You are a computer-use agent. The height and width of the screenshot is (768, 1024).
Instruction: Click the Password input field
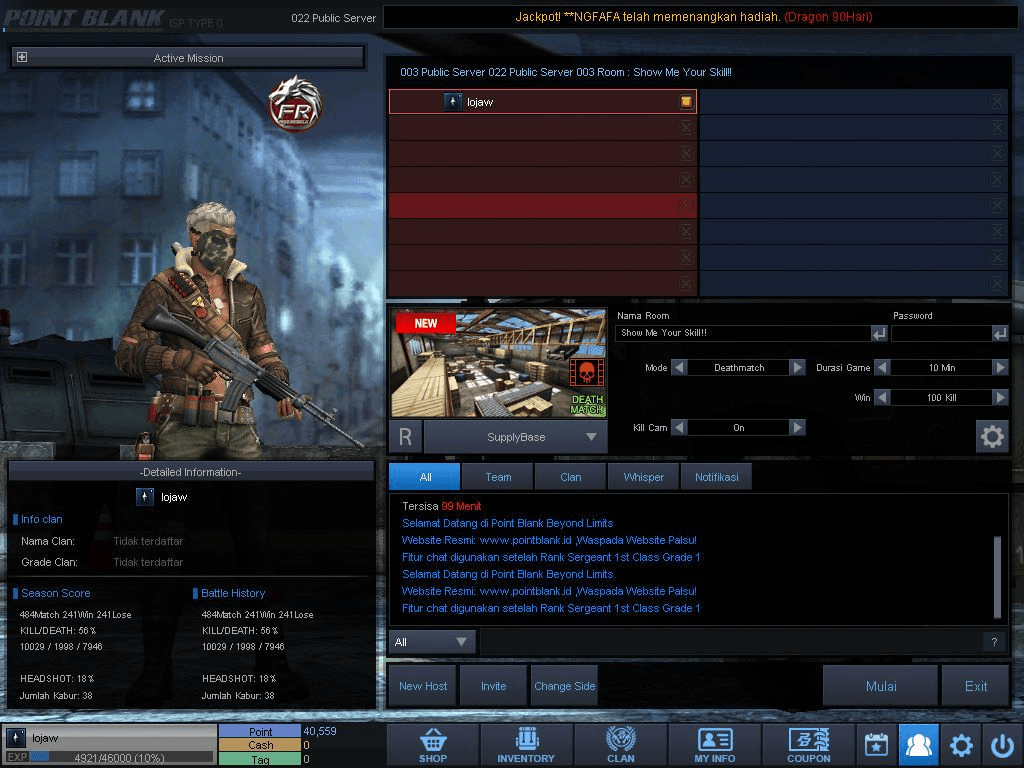942,334
